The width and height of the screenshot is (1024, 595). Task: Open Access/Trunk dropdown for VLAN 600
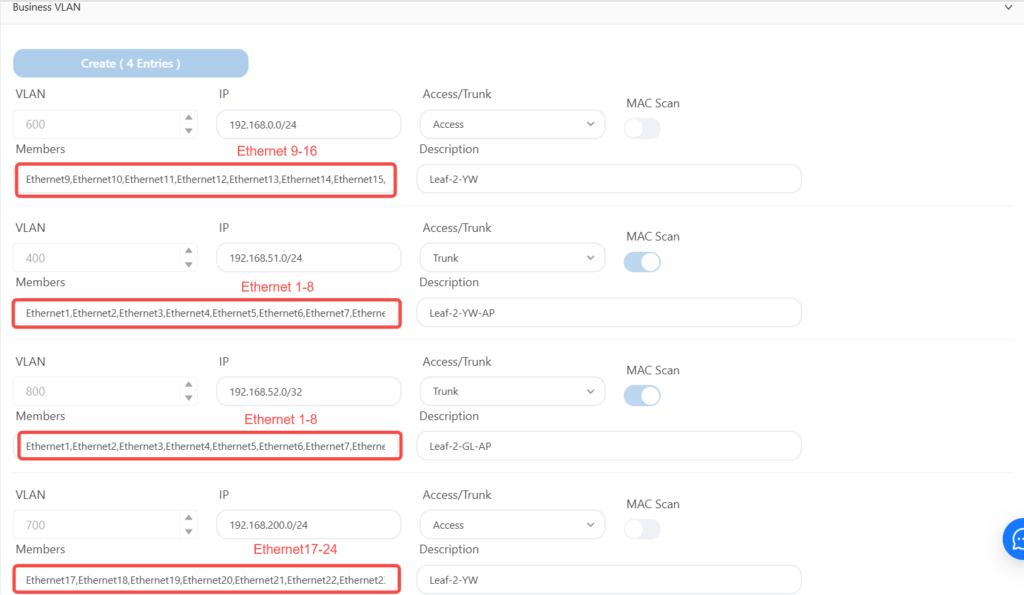[513, 124]
